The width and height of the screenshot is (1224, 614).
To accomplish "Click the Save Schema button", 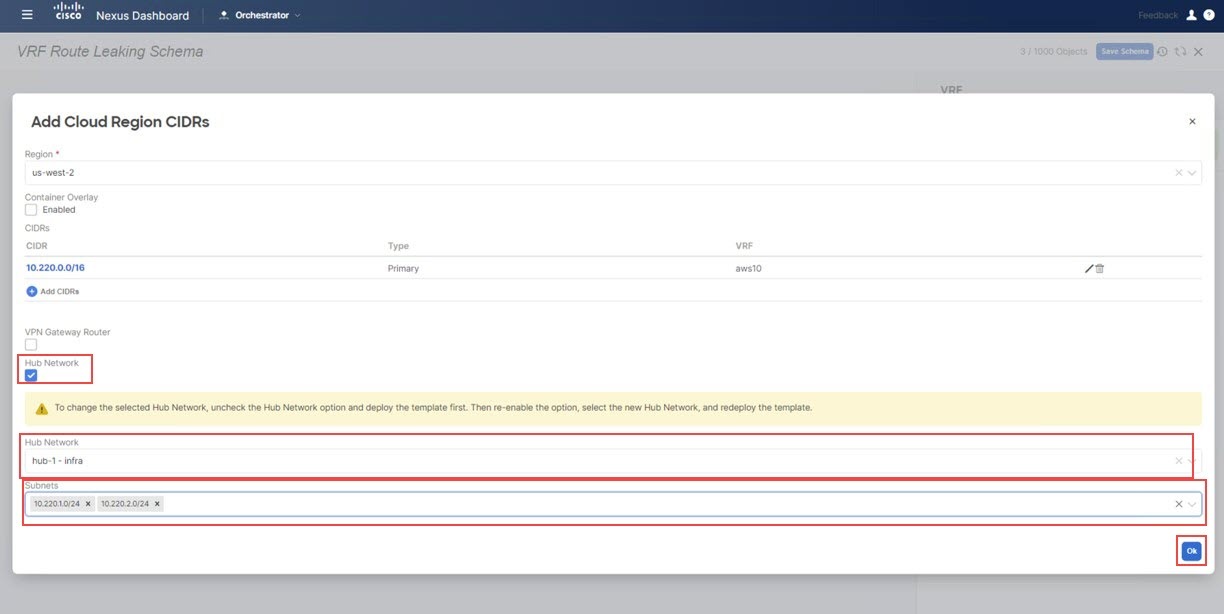I will pyautogui.click(x=1125, y=51).
